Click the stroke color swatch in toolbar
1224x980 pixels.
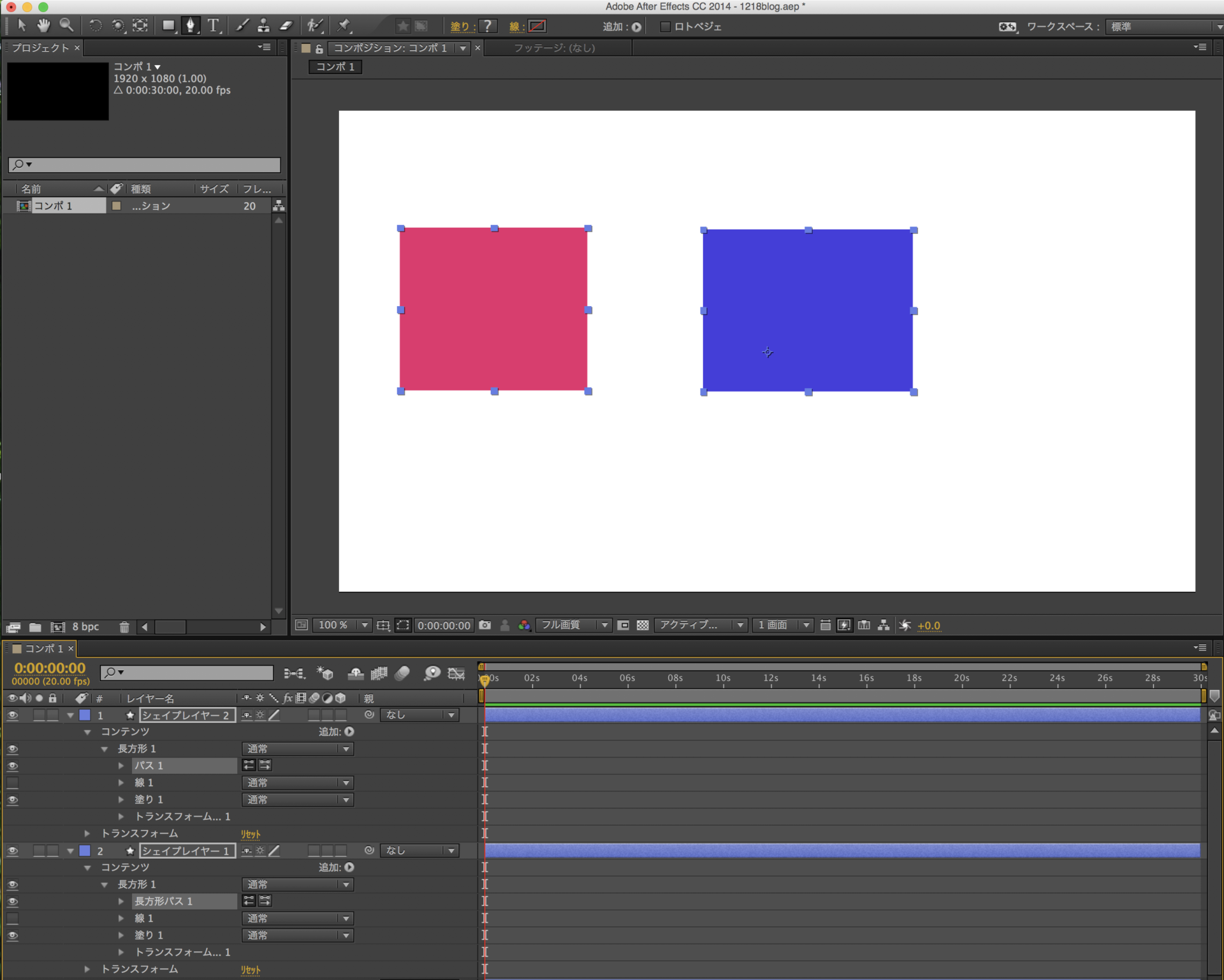click(x=537, y=26)
